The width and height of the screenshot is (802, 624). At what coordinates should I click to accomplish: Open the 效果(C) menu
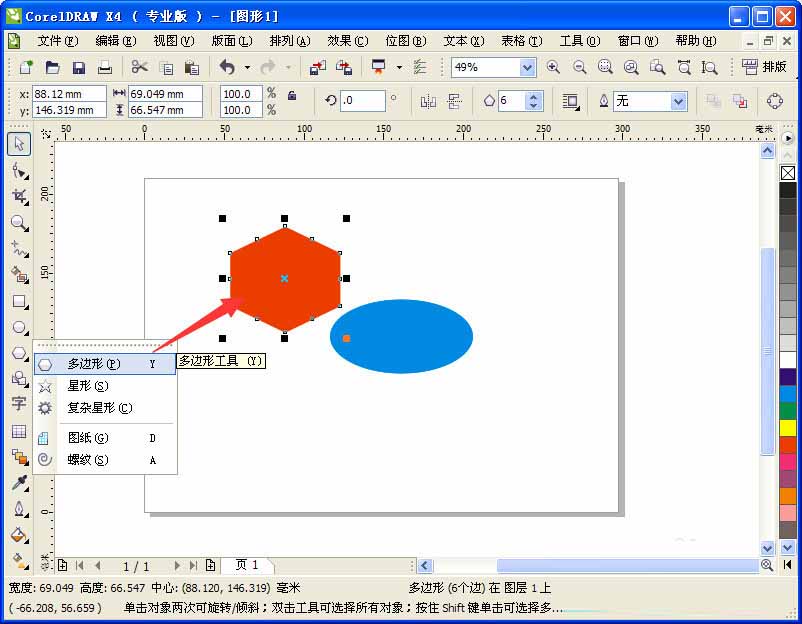[348, 40]
